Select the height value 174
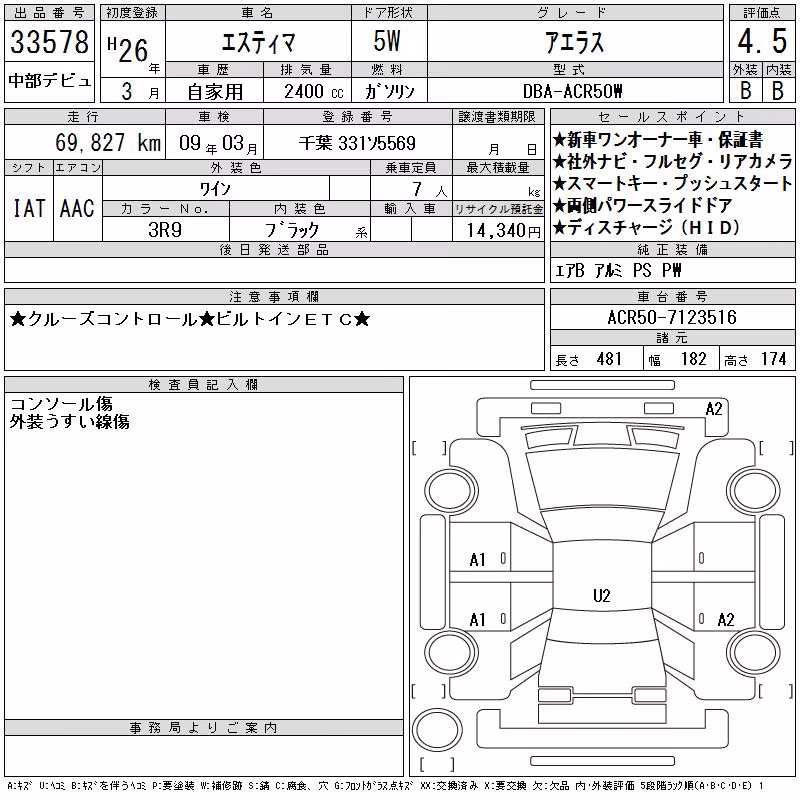Screen dimensions: 800x800 (x=774, y=359)
